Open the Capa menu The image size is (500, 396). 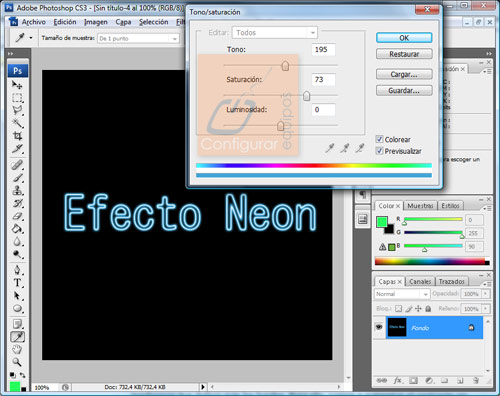[x=123, y=22]
